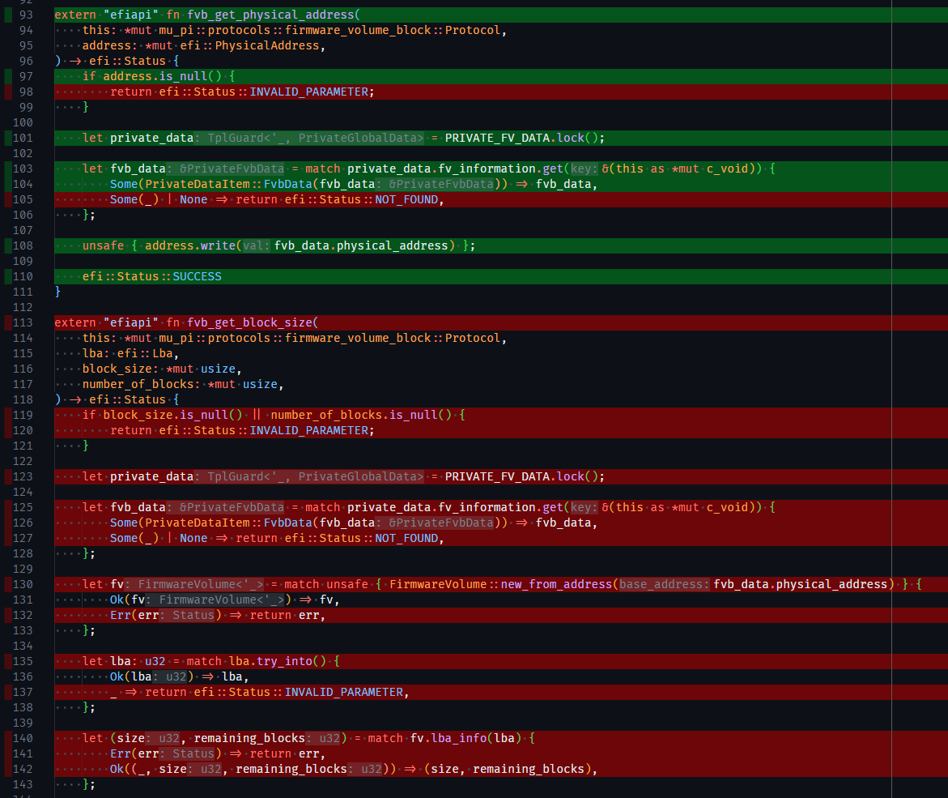948x798 pixels.
Task: Click the val: inlay hint on line 108
Action: pyautogui.click(x=256, y=246)
